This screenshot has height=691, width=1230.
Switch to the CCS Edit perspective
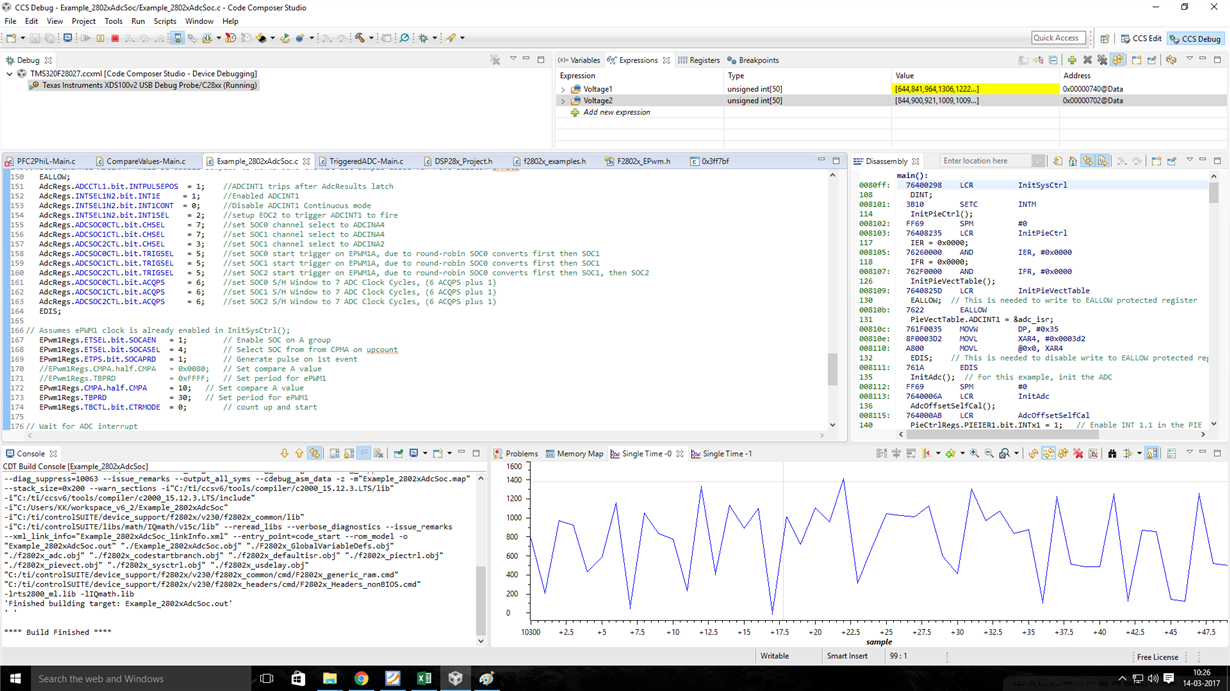[1140, 38]
